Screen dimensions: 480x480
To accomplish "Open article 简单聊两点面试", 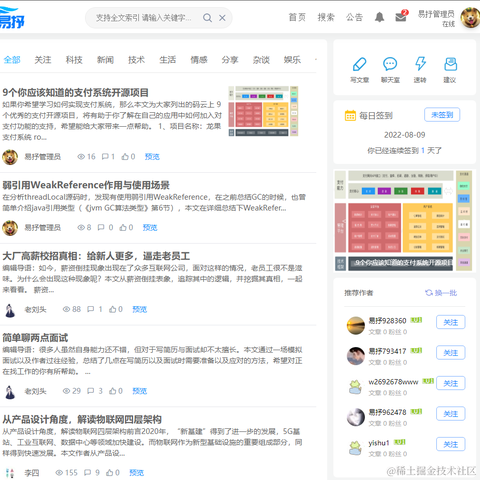I will [35, 338].
